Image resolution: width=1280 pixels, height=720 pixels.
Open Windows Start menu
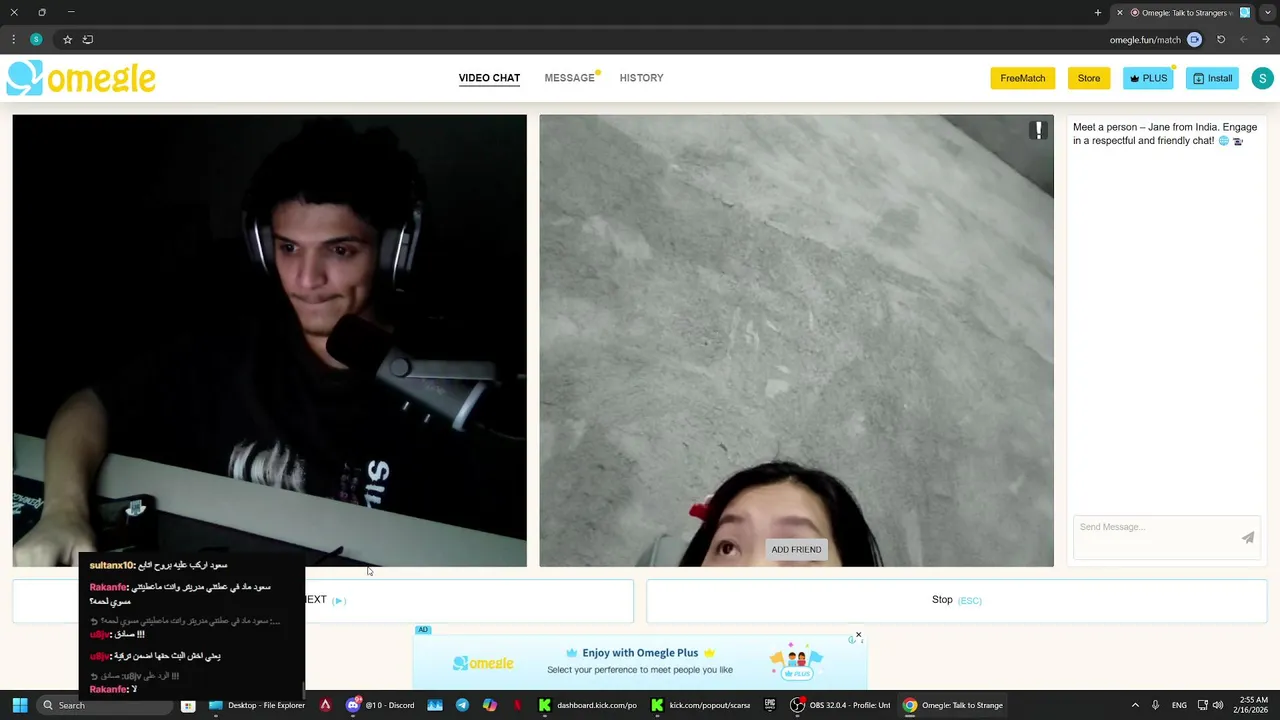(x=19, y=705)
